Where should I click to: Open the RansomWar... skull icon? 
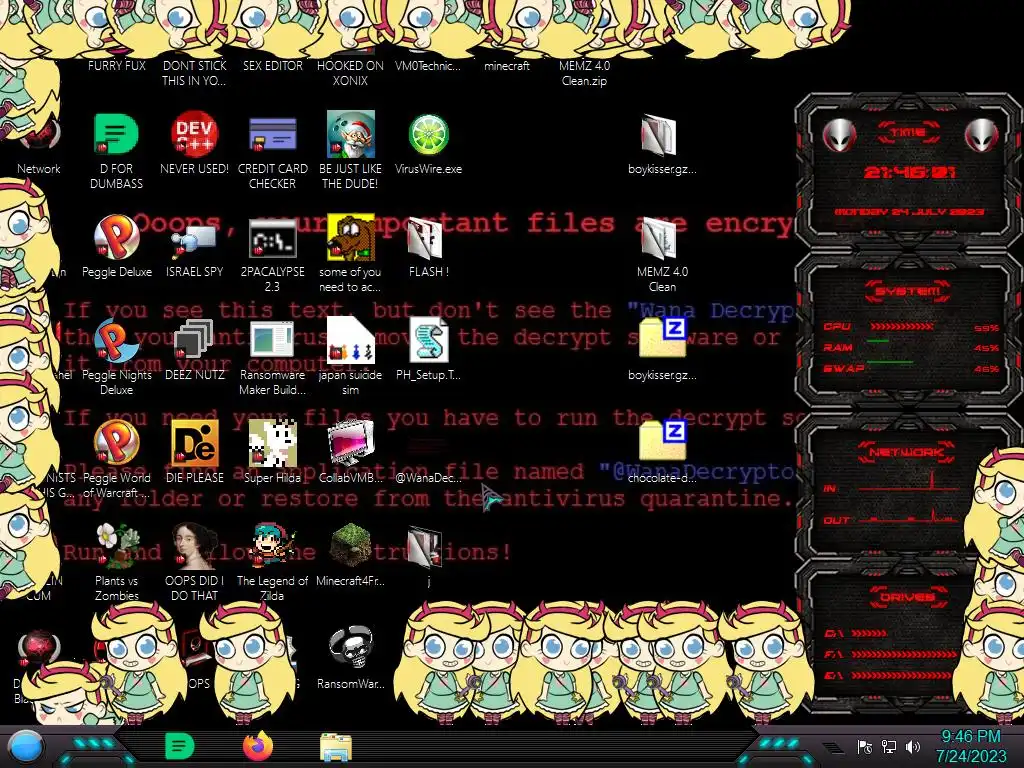(x=351, y=649)
